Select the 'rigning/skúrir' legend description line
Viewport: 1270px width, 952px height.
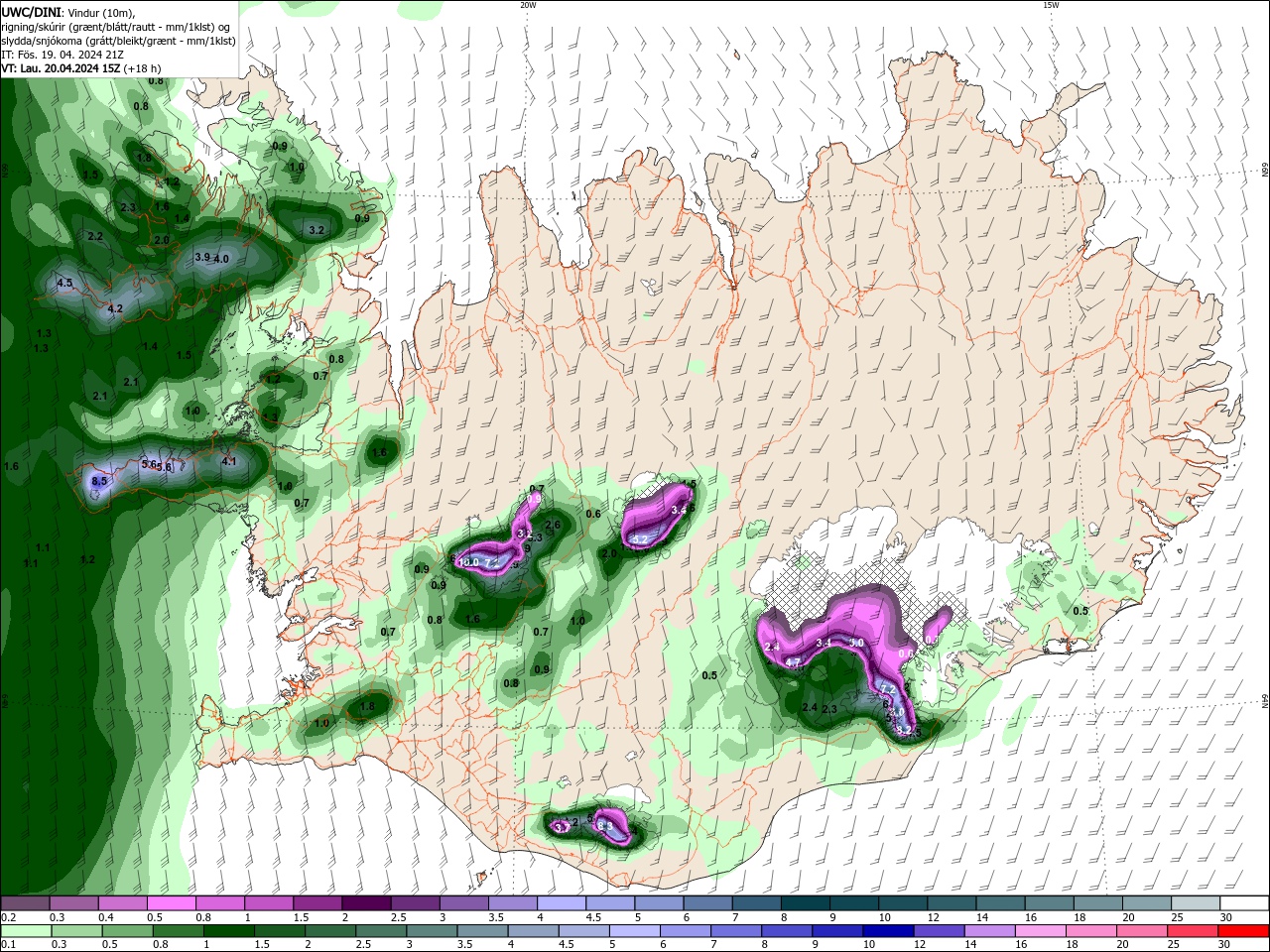tap(117, 27)
